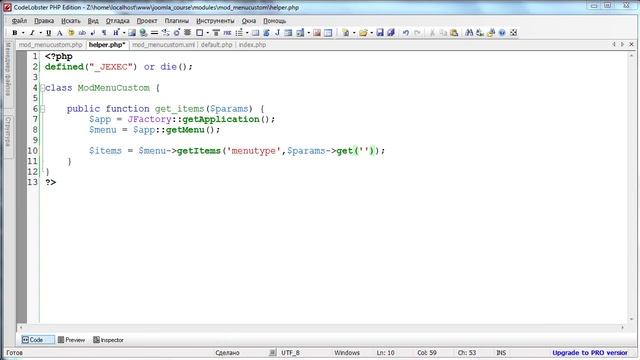Open dropdown arrow next to Italic
This screenshot has height=360, width=640.
[x=40, y=33]
